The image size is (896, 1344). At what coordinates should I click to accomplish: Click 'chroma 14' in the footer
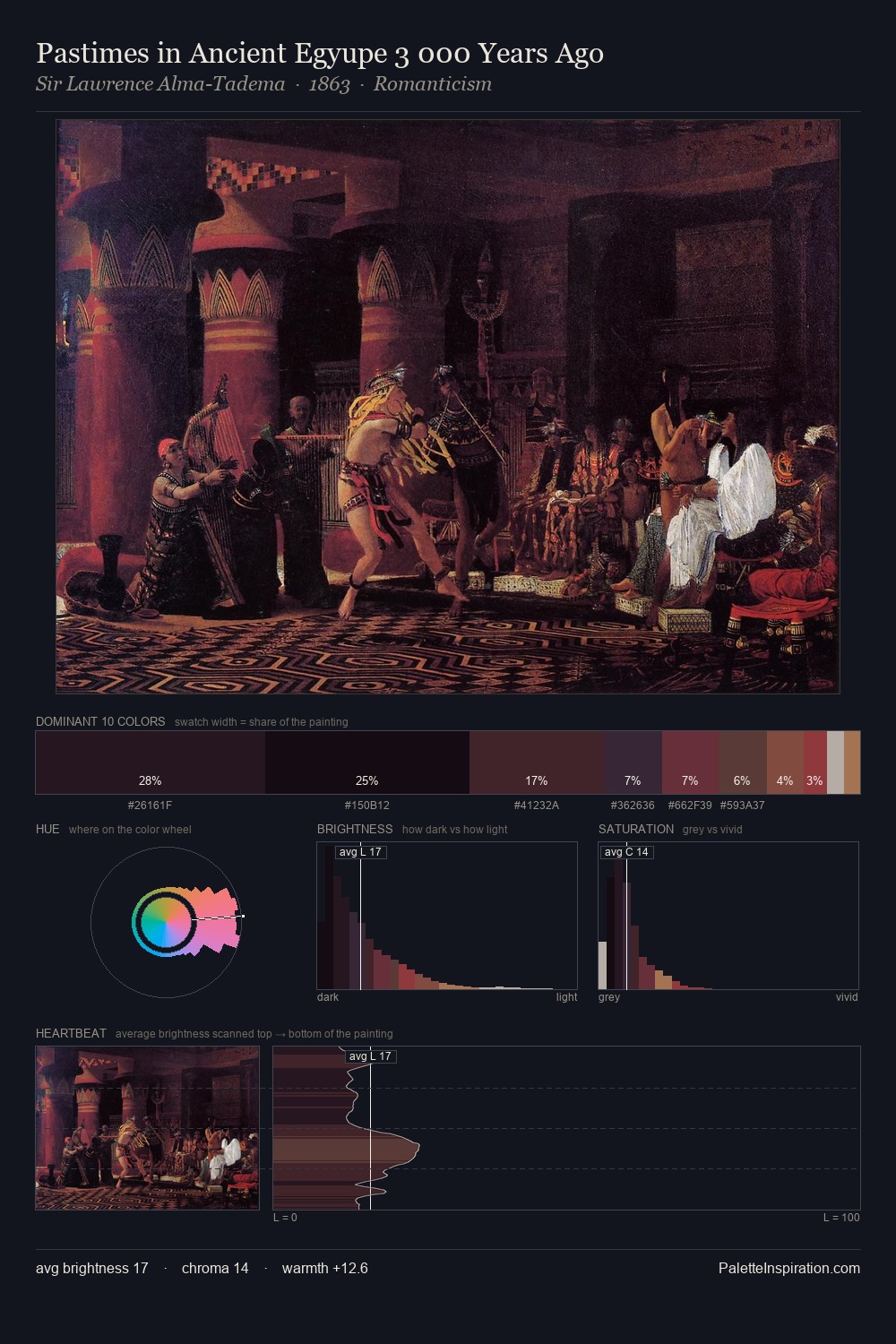click(215, 1268)
